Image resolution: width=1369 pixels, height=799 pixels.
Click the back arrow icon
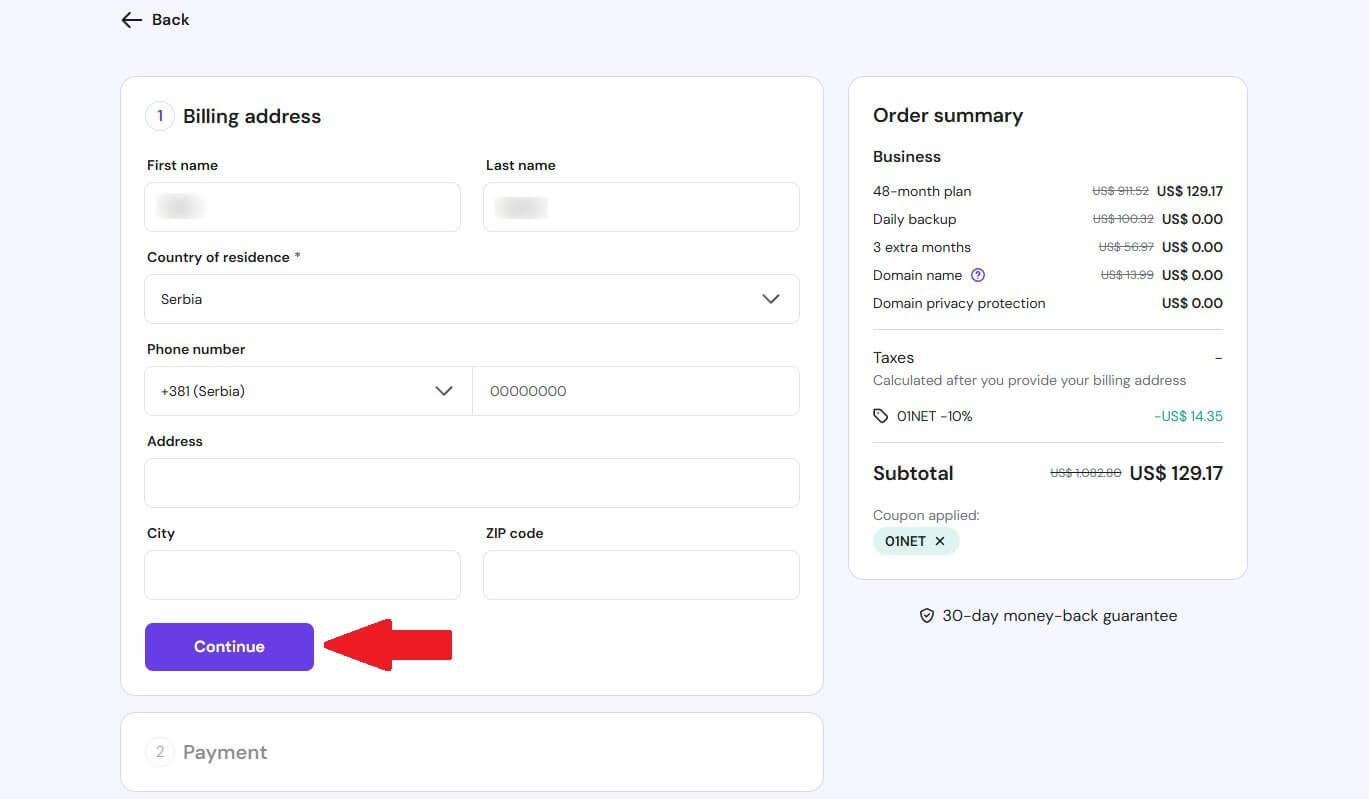(x=130, y=19)
